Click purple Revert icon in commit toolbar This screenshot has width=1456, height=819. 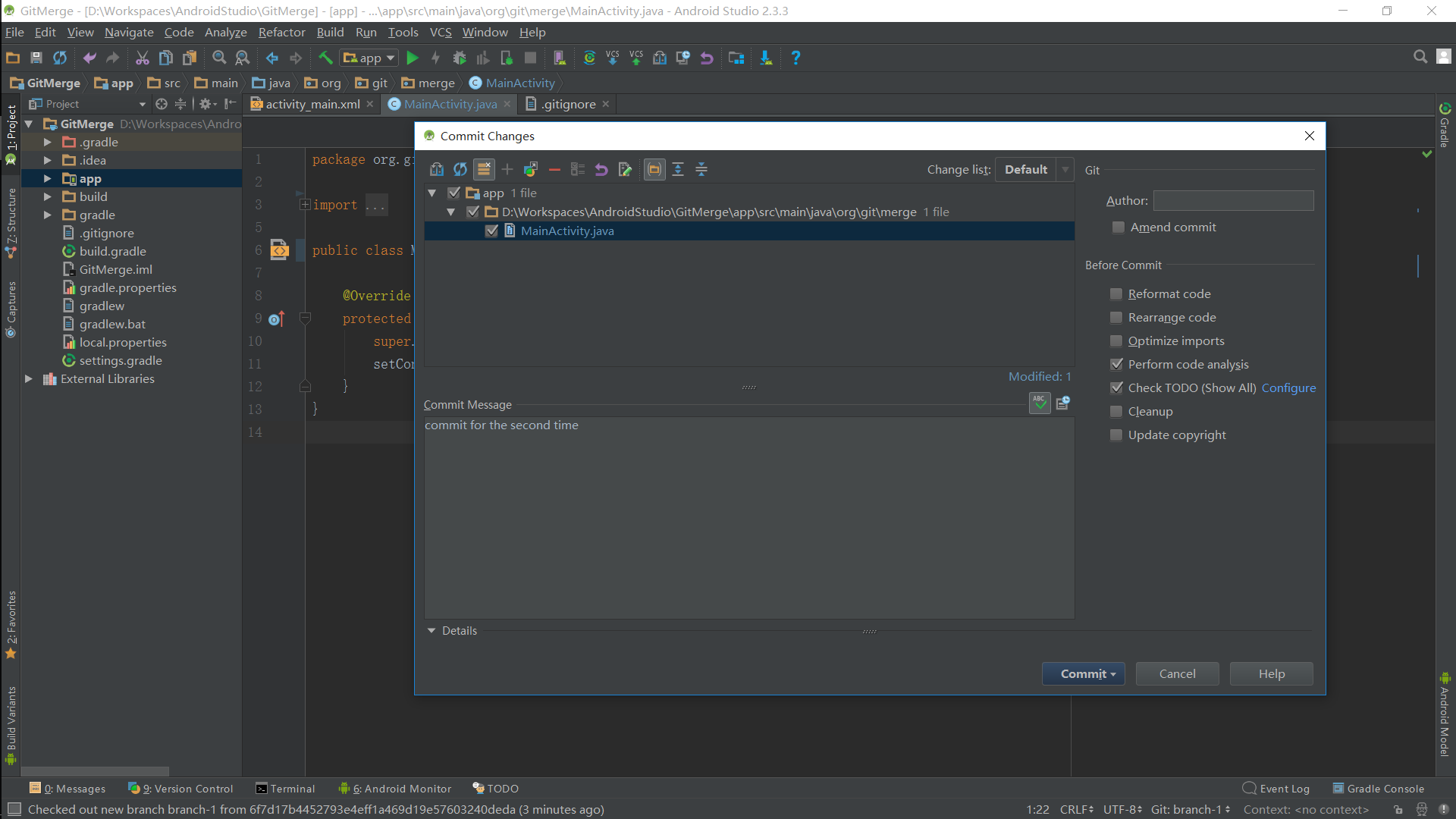(x=601, y=169)
